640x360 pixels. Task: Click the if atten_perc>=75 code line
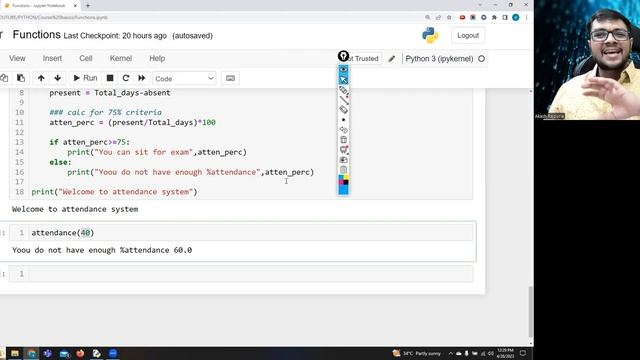[89, 142]
